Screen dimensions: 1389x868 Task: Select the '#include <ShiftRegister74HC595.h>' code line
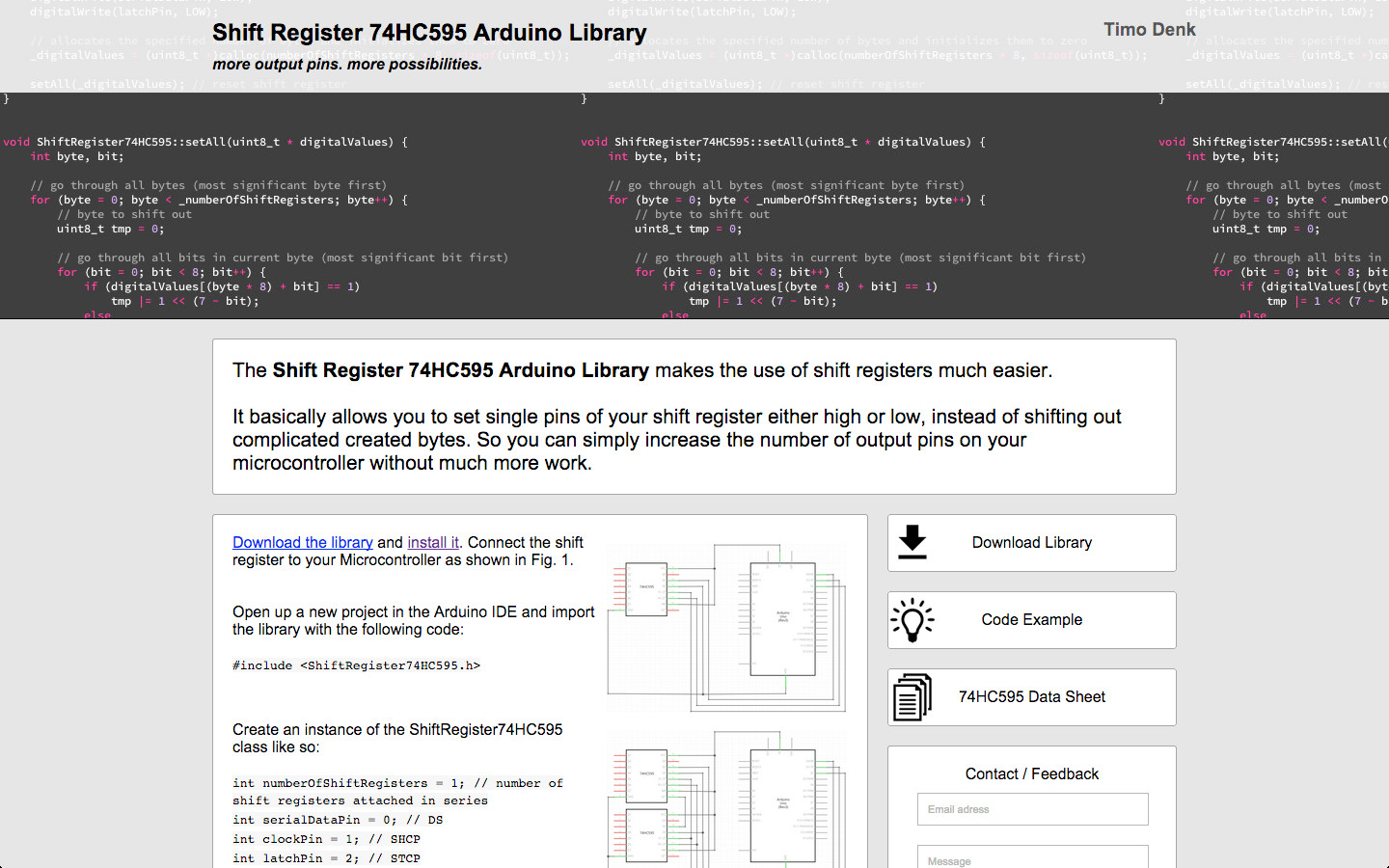click(356, 665)
